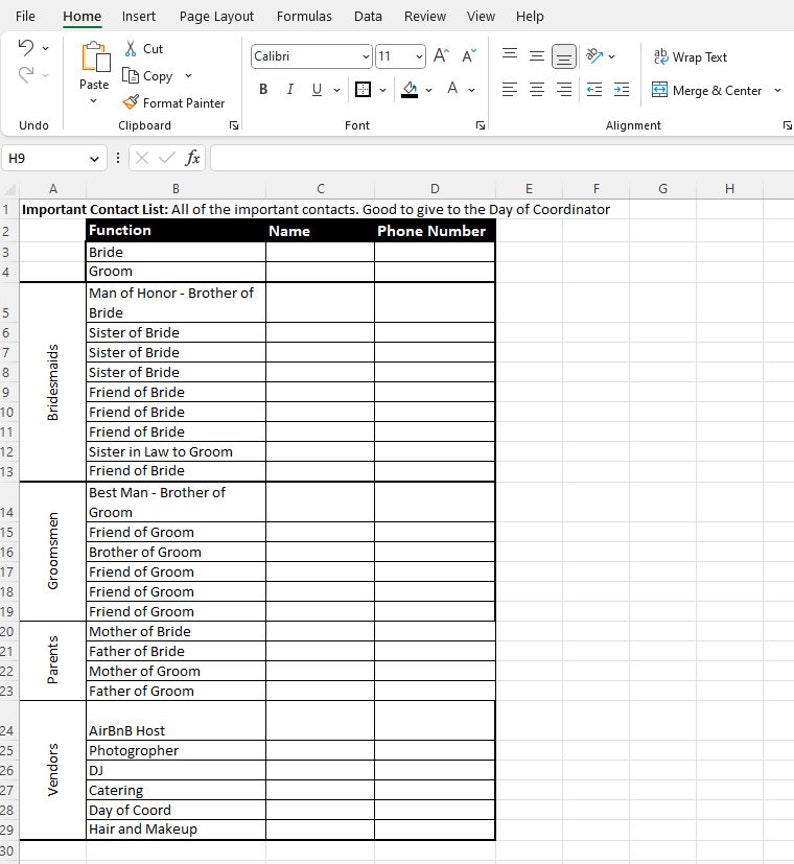
Task: Open the Calibri font name dropdown
Action: coord(365,57)
